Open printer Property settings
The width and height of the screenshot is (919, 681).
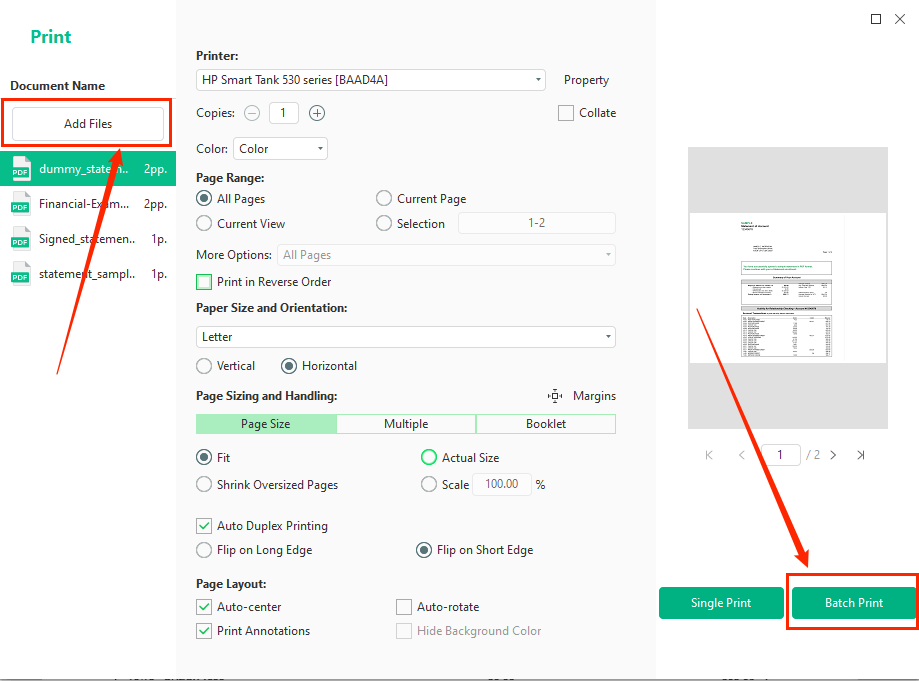pyautogui.click(x=586, y=80)
